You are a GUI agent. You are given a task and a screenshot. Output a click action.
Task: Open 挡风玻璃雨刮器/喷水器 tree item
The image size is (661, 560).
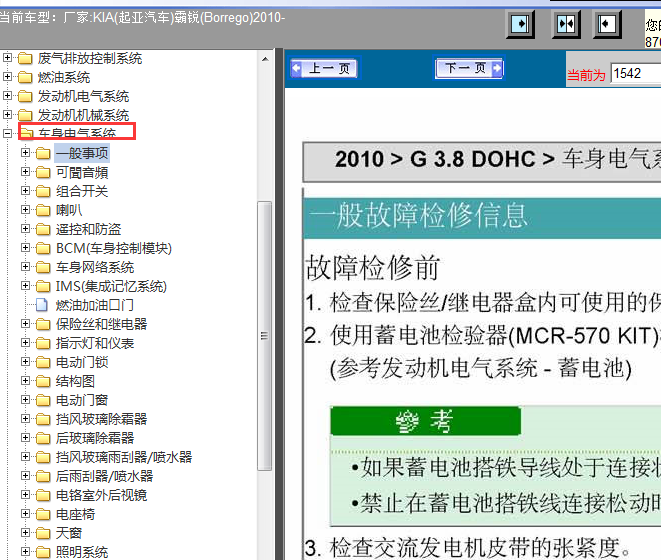(x=124, y=457)
